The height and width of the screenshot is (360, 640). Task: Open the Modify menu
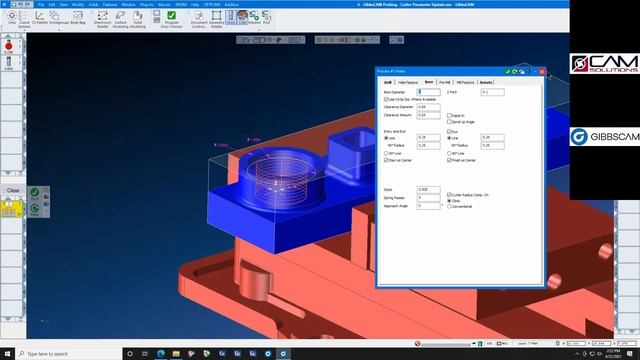(78, 4)
